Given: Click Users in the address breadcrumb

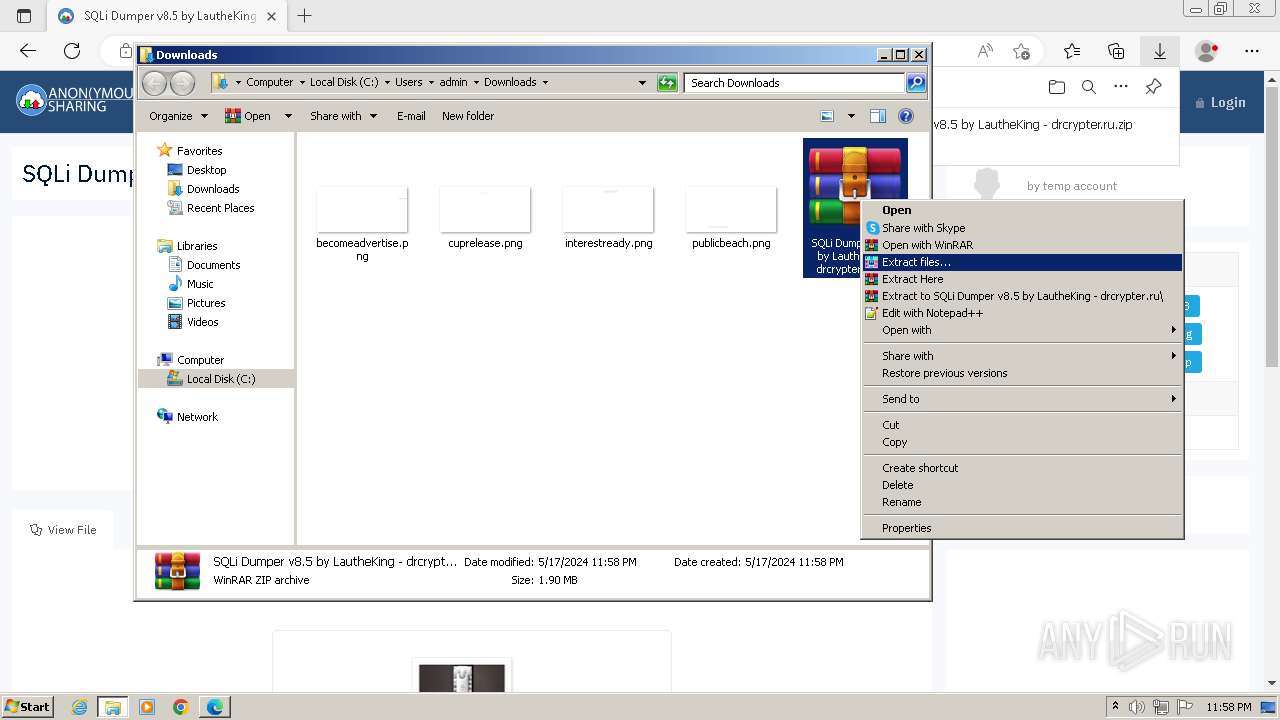Looking at the screenshot, I should coord(408,83).
